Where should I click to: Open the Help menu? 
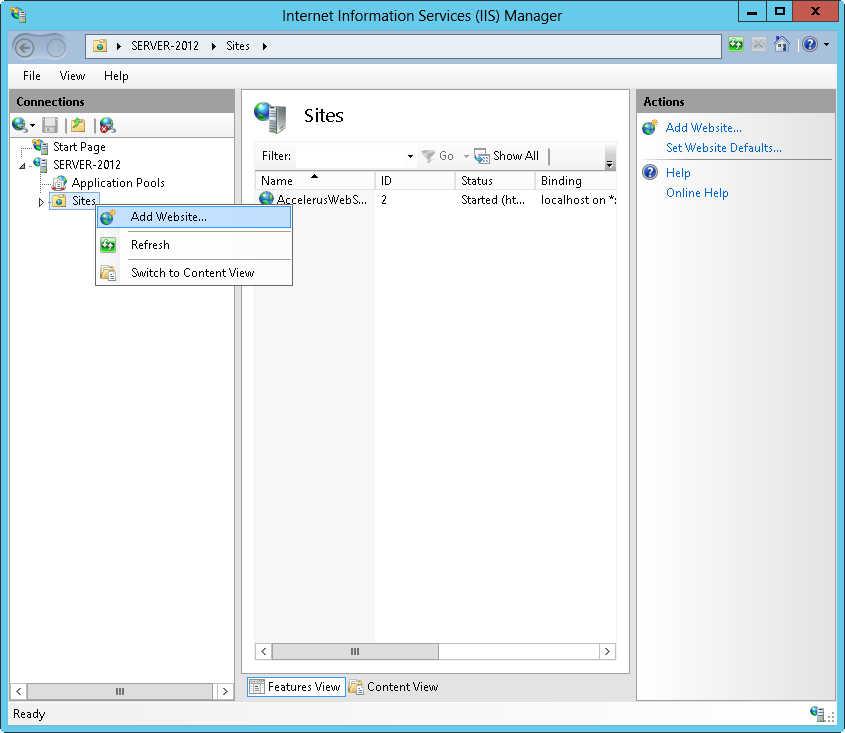[x=116, y=76]
